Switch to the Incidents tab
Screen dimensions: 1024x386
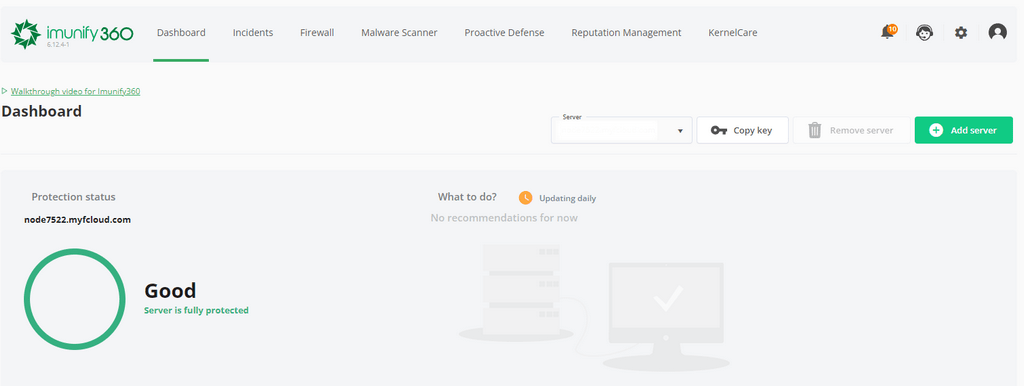(x=253, y=32)
